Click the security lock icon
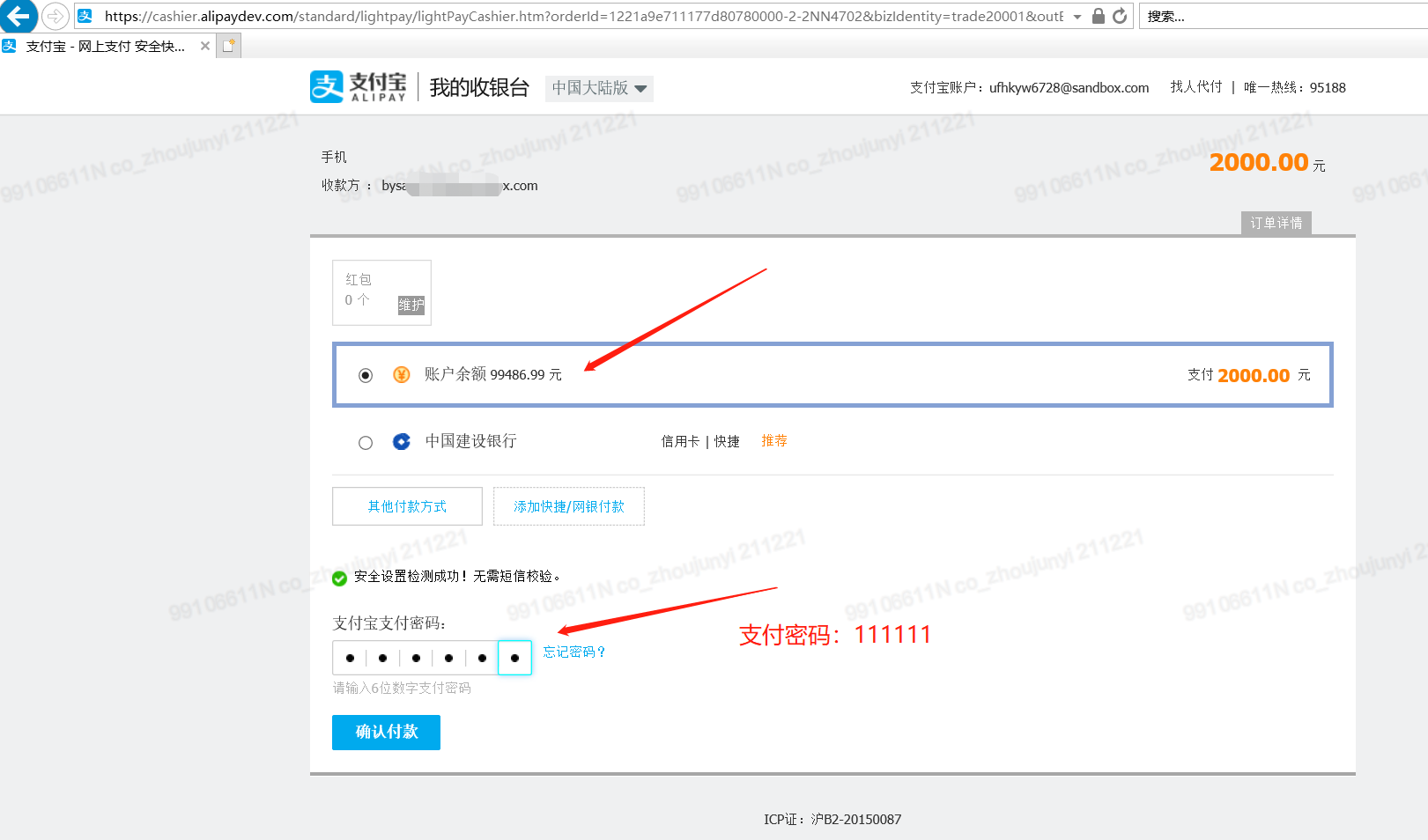This screenshot has width=1428, height=840. (1099, 16)
